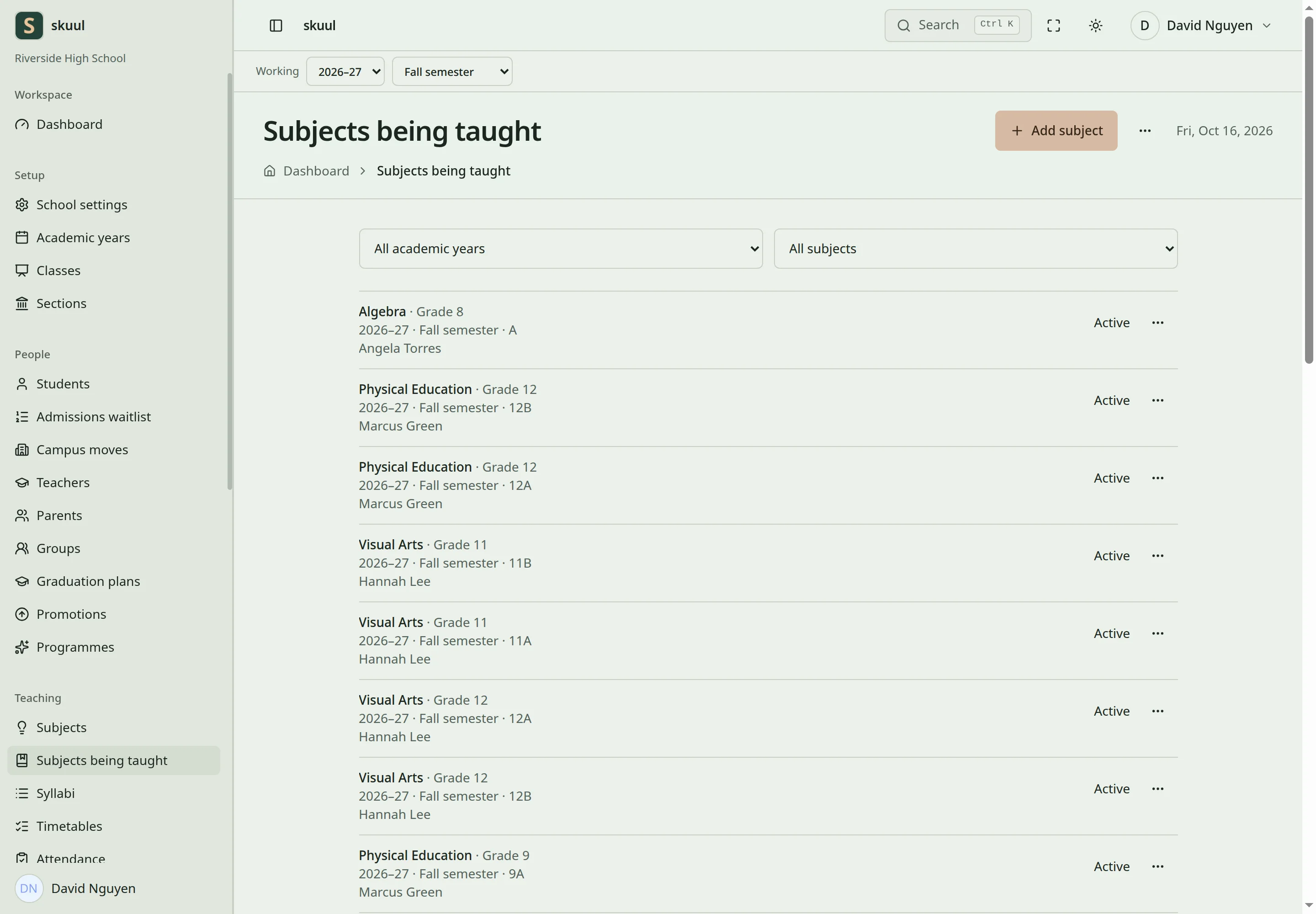The width and height of the screenshot is (1316, 914).
Task: Click the Algebra subject title
Action: tap(382, 312)
